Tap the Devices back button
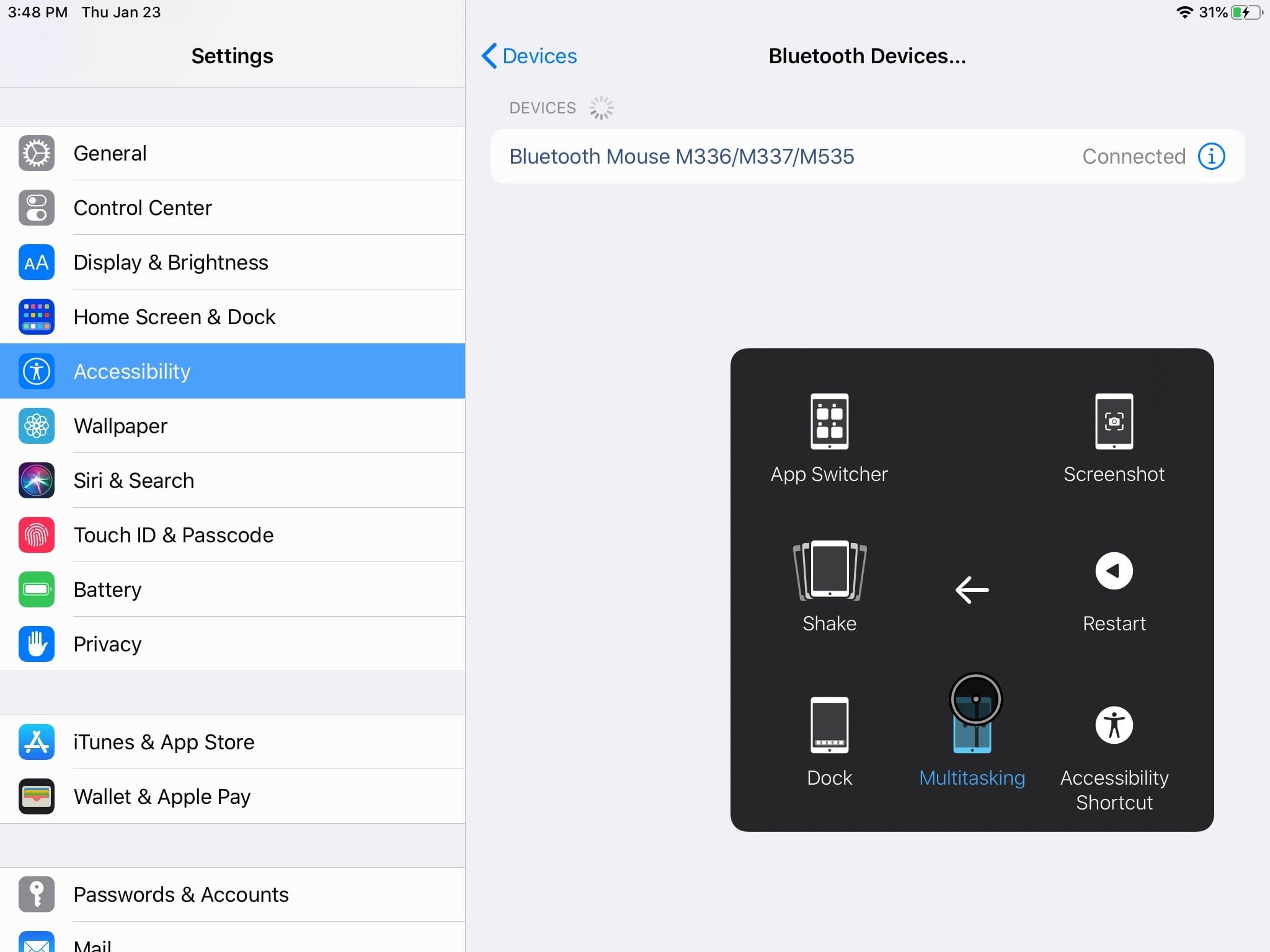The width and height of the screenshot is (1270, 952). [528, 56]
